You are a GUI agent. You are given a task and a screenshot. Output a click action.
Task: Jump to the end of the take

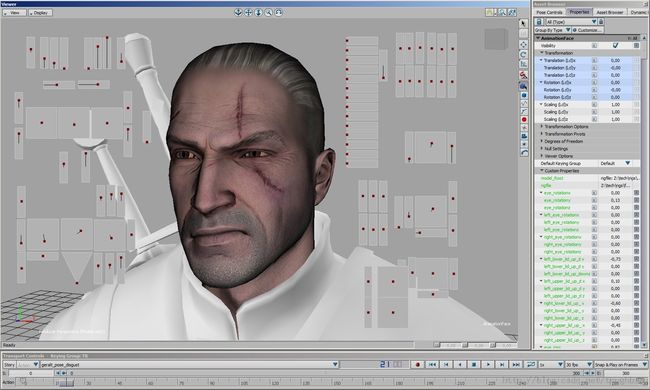click(516, 364)
